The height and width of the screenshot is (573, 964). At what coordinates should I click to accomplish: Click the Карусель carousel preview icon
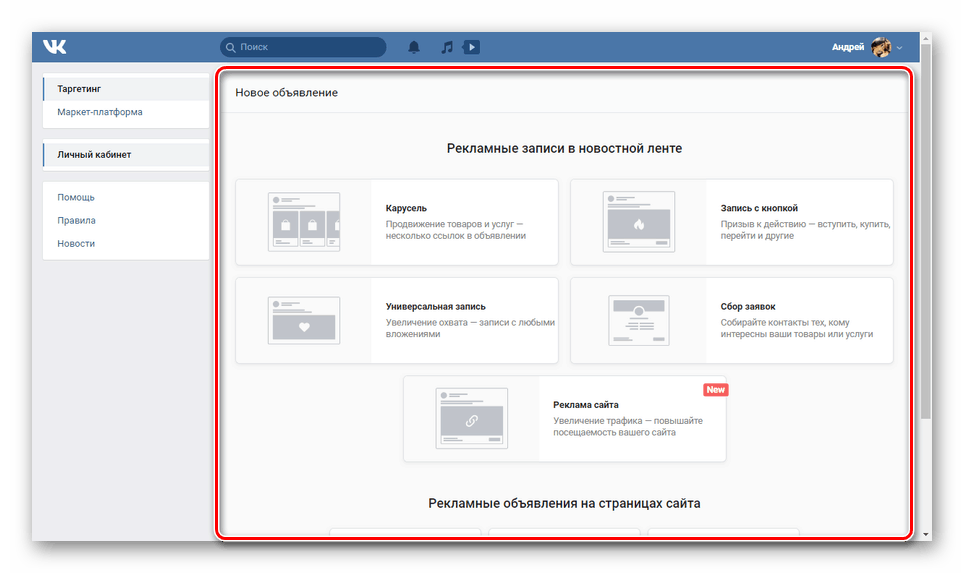point(304,221)
